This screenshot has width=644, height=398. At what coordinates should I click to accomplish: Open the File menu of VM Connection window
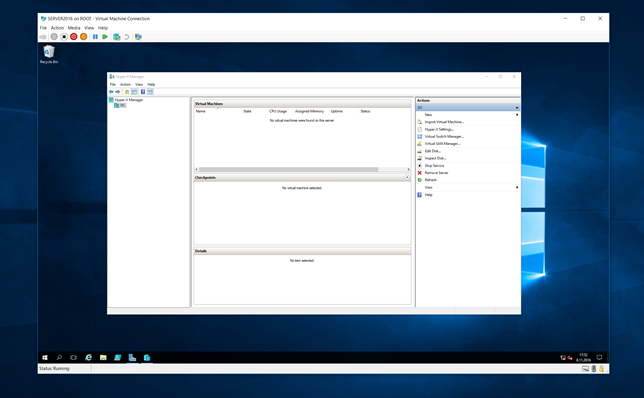point(43,28)
